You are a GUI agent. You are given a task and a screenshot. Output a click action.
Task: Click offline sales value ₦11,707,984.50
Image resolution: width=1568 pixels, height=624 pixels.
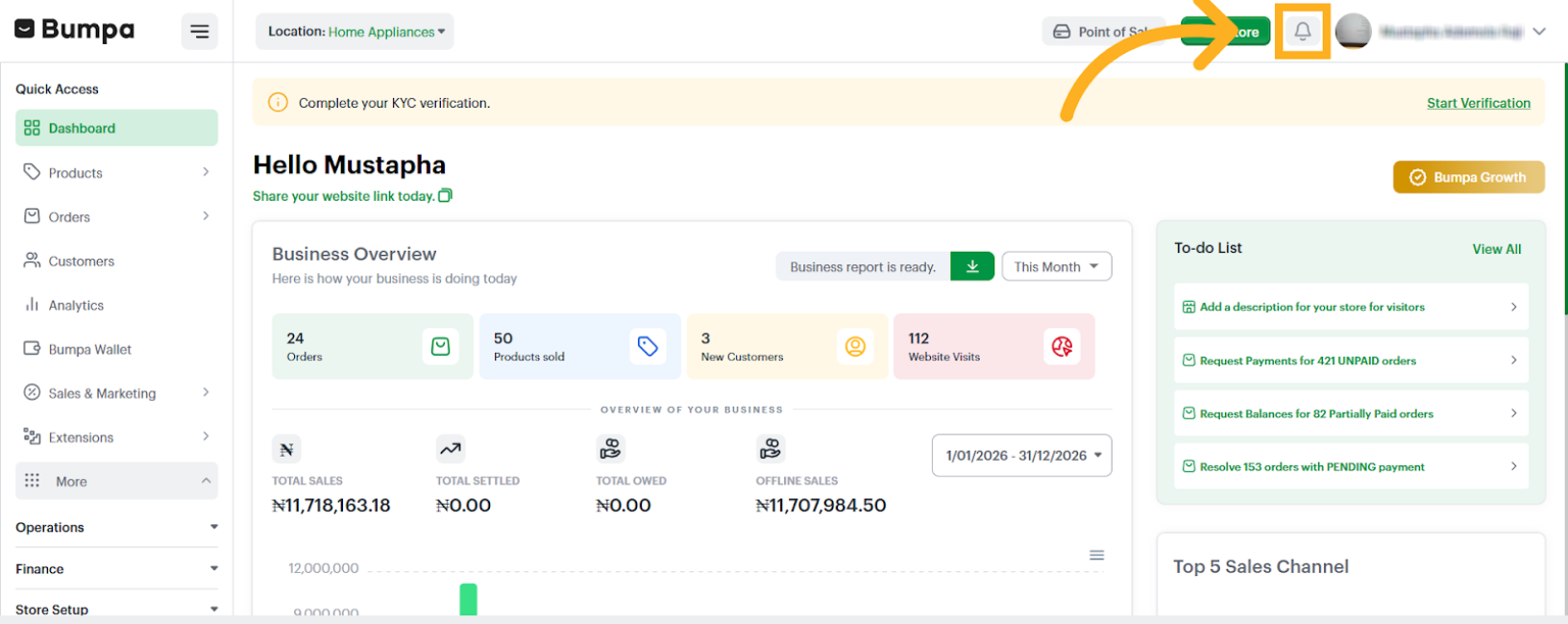(821, 506)
